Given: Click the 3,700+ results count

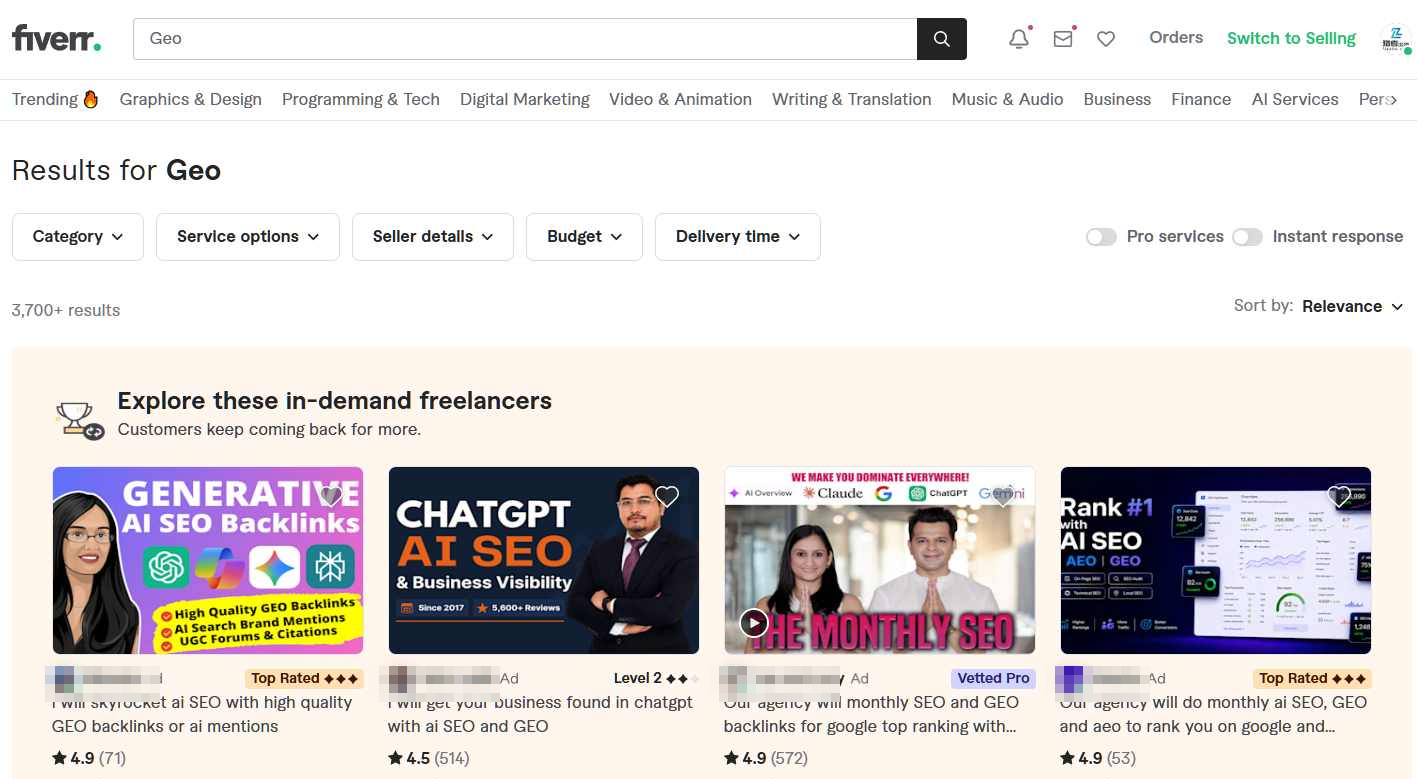Looking at the screenshot, I should 66,310.
